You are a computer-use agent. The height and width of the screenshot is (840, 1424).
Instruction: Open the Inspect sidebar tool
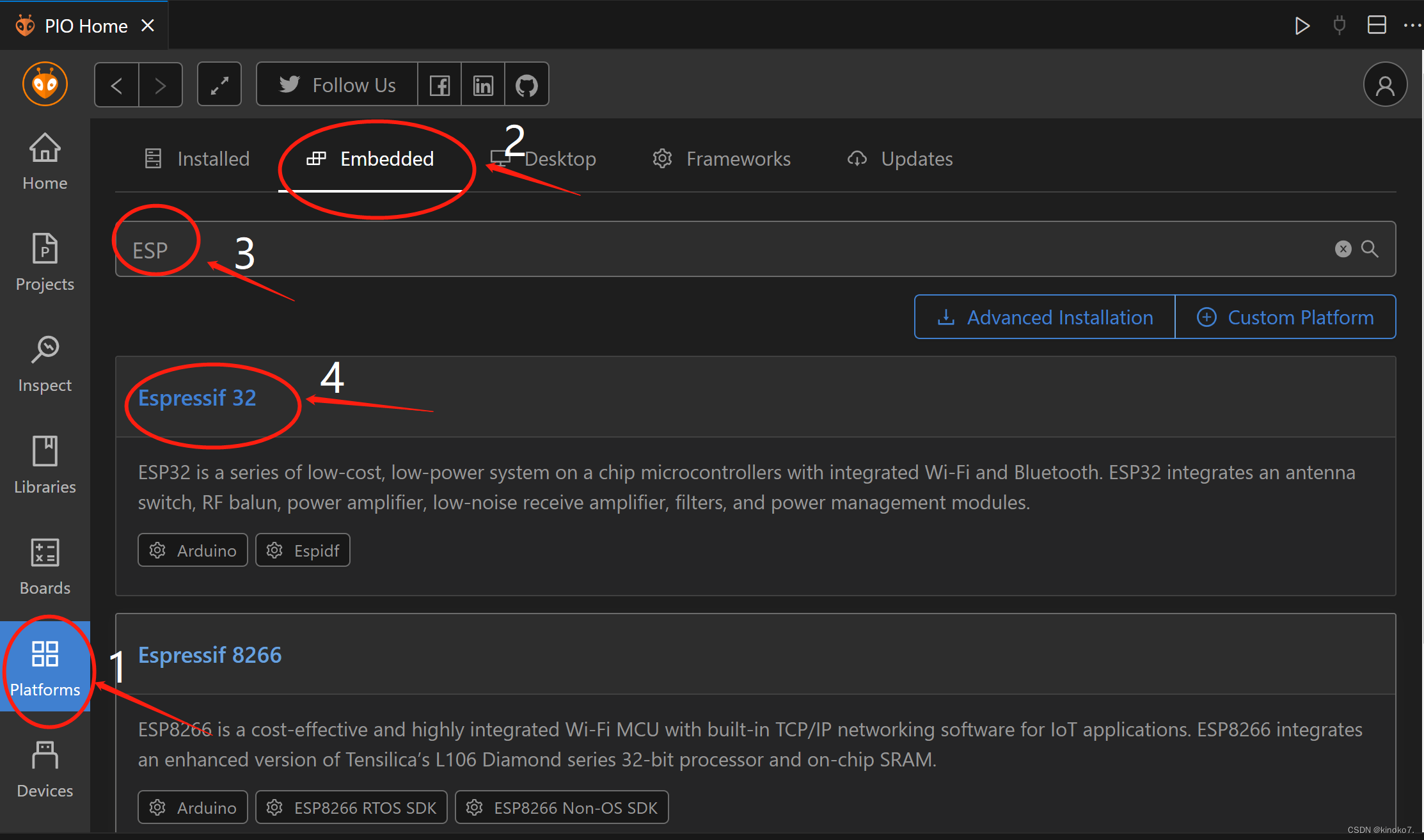click(x=45, y=363)
